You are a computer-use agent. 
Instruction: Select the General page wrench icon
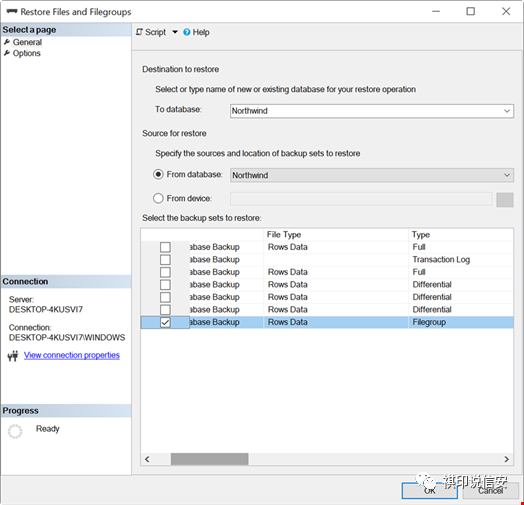point(7,42)
